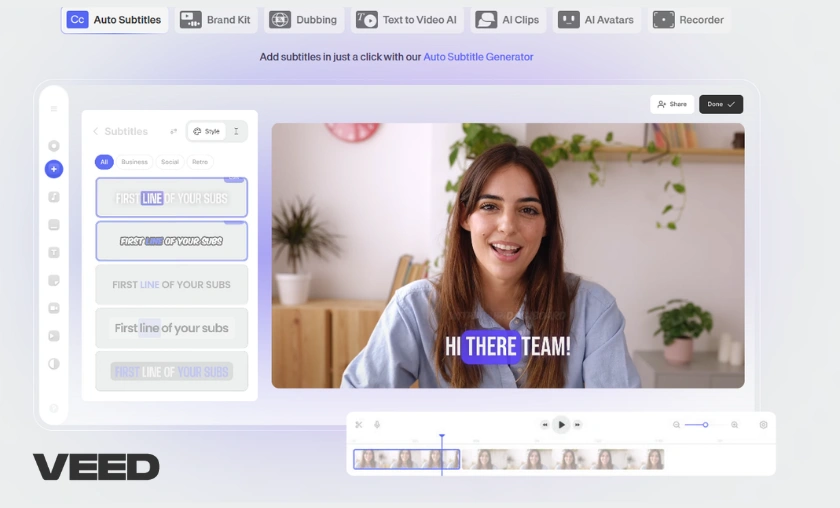Skip backward in the player
The width and height of the screenshot is (840, 508).
[x=545, y=424]
